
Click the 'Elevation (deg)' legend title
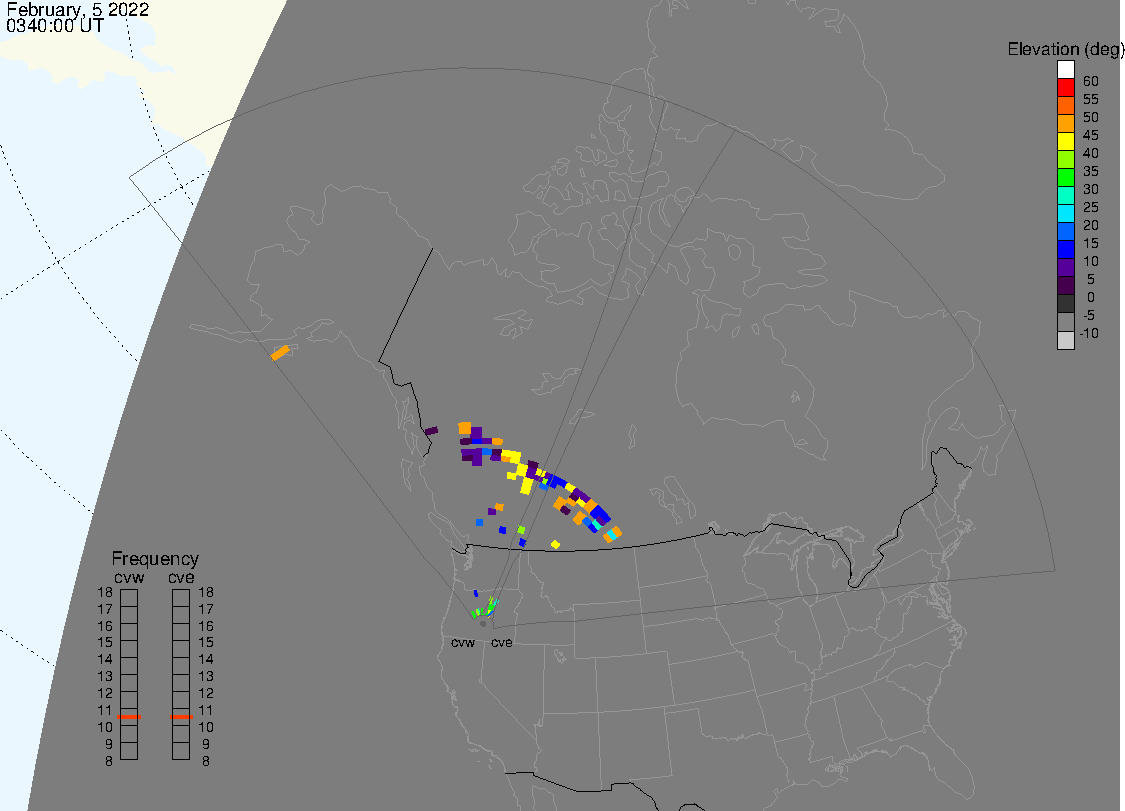(1065, 50)
